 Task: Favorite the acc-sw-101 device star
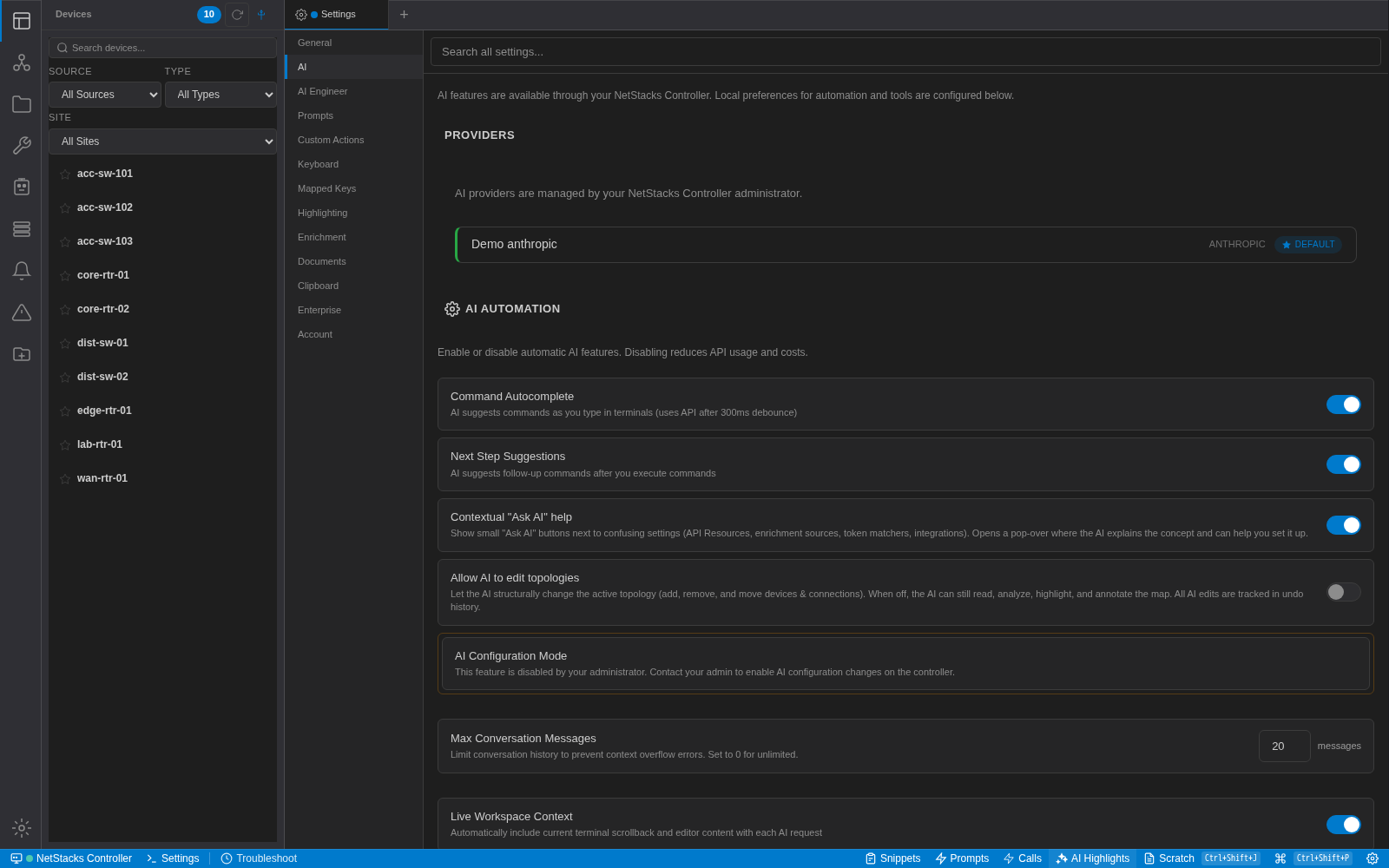65,174
